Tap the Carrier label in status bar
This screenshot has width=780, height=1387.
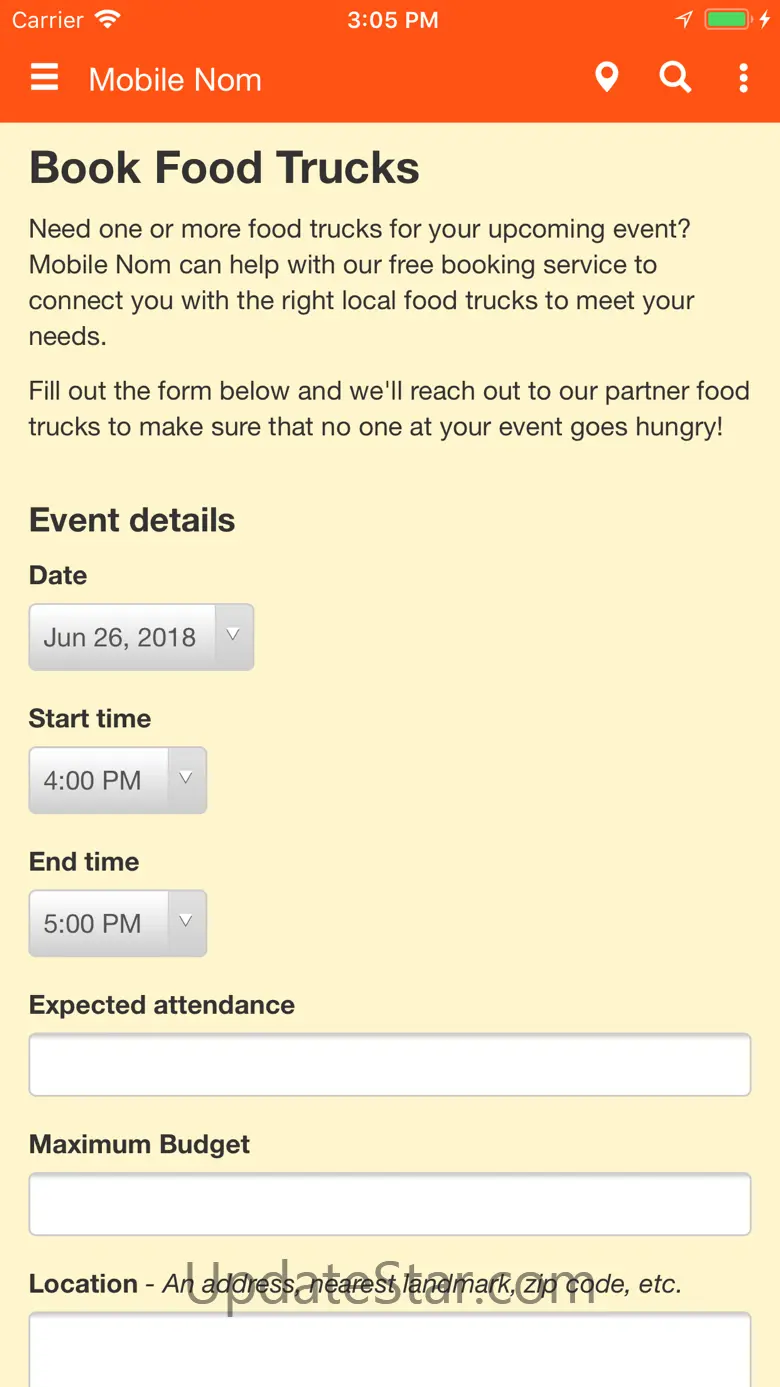[48, 20]
